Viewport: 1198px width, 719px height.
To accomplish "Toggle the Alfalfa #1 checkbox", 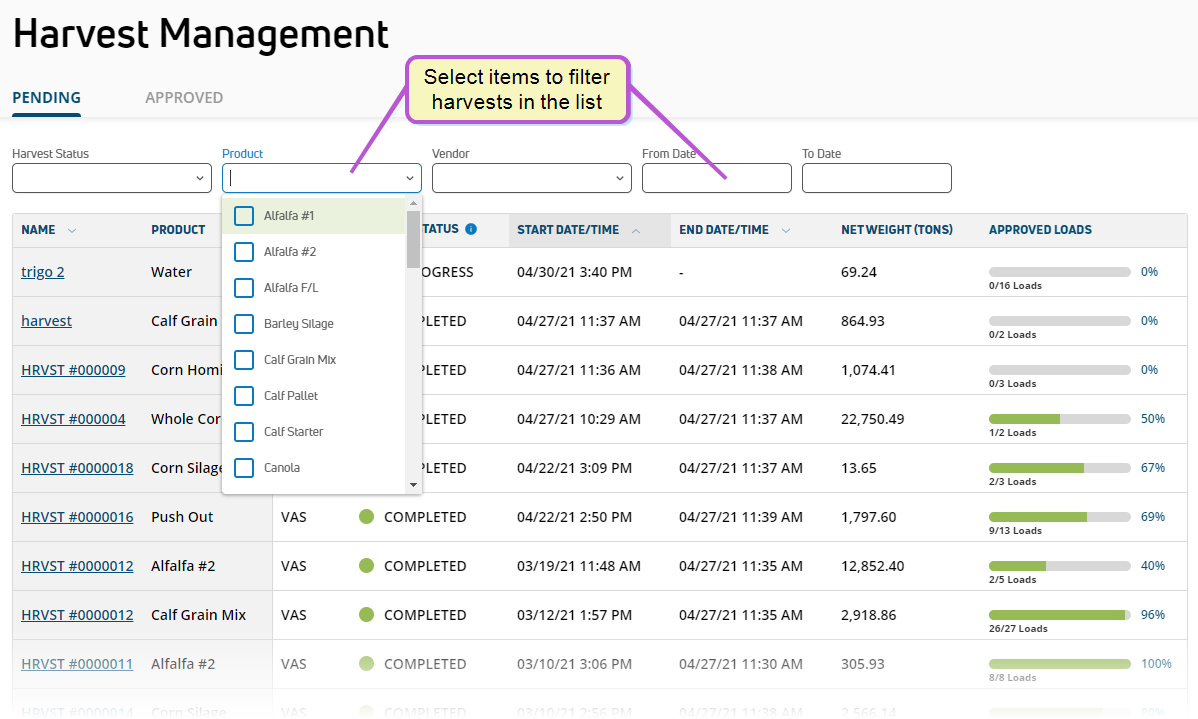I will point(244,215).
